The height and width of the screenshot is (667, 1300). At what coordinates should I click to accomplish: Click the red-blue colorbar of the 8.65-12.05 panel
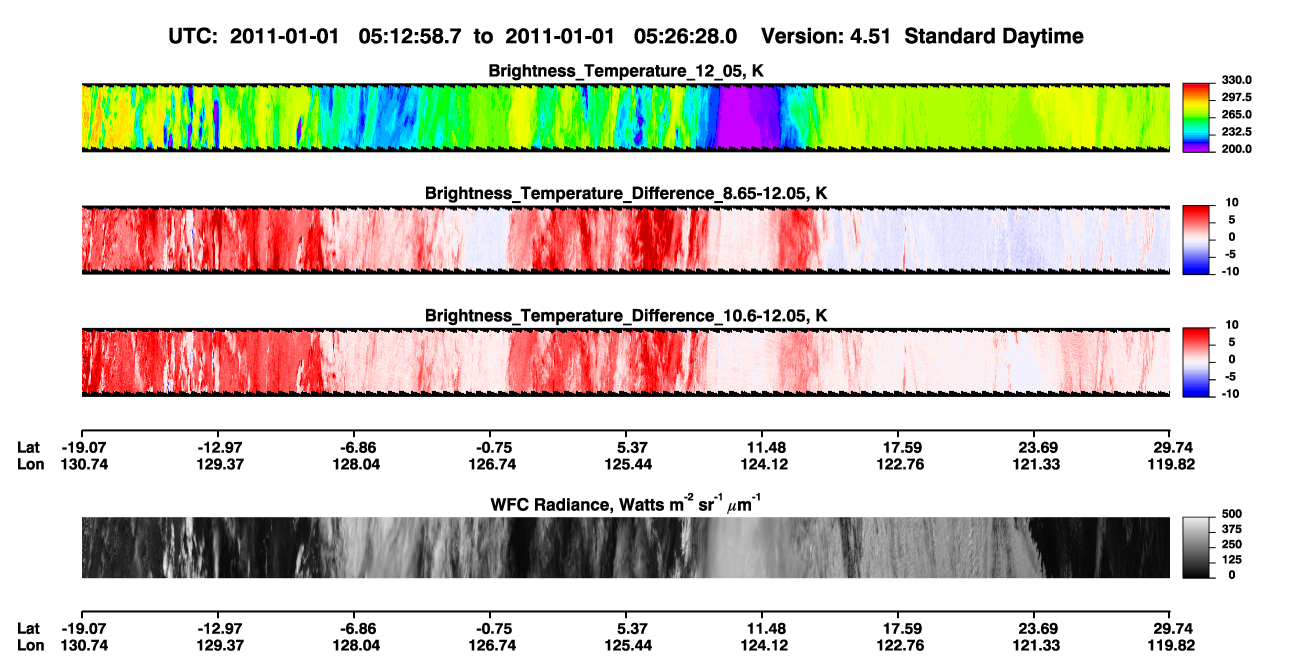[1197, 240]
